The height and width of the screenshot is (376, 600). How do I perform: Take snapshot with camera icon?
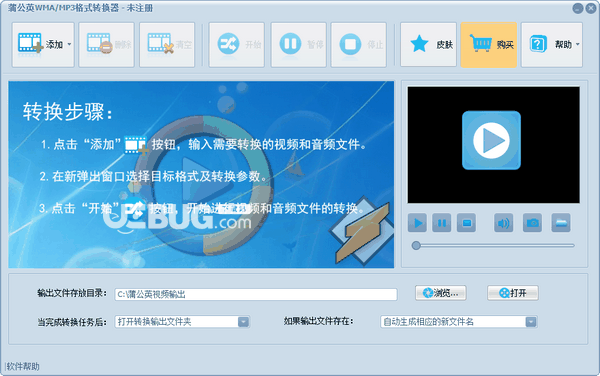pyautogui.click(x=532, y=223)
